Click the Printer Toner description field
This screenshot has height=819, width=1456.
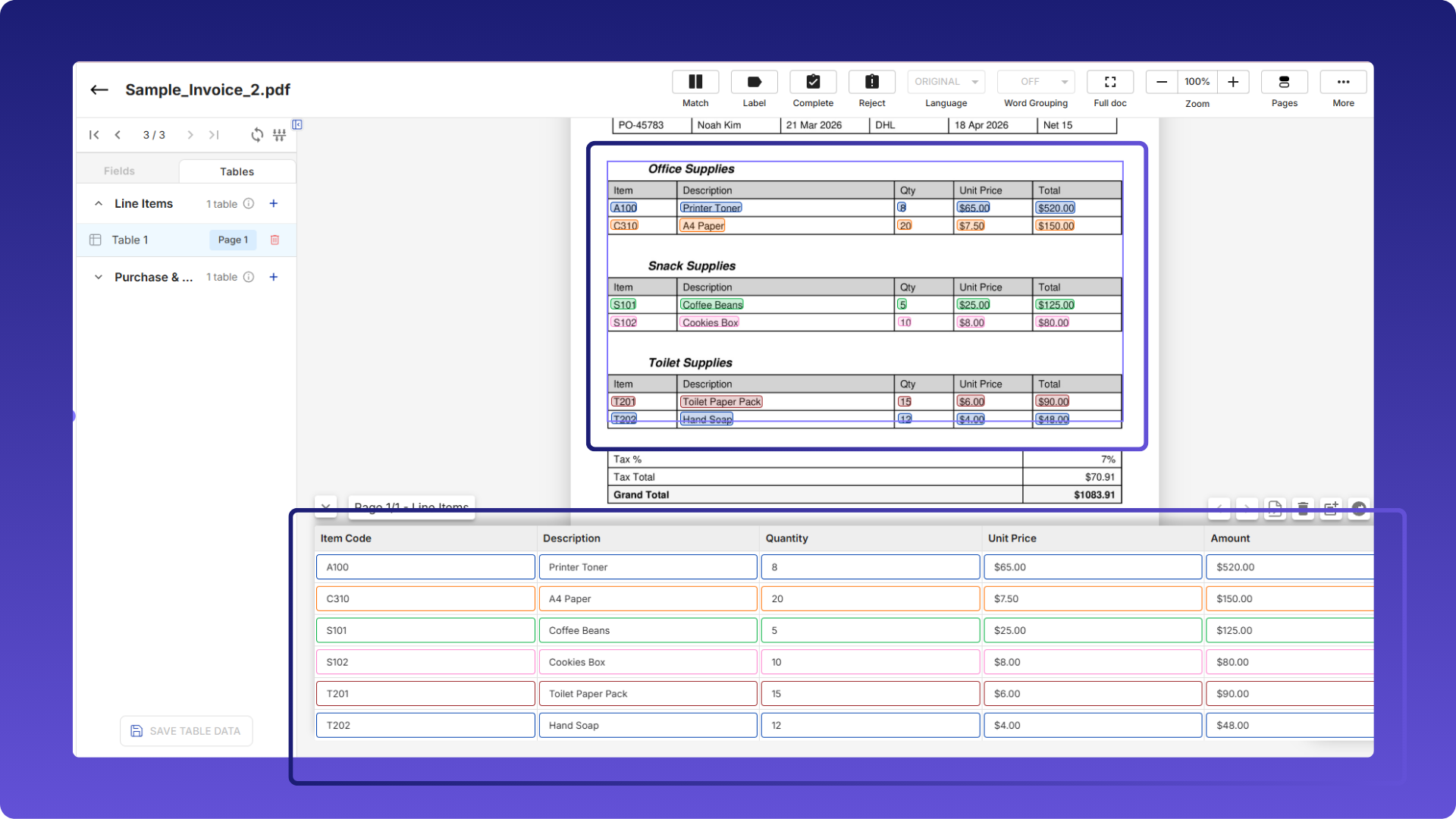[x=648, y=567]
